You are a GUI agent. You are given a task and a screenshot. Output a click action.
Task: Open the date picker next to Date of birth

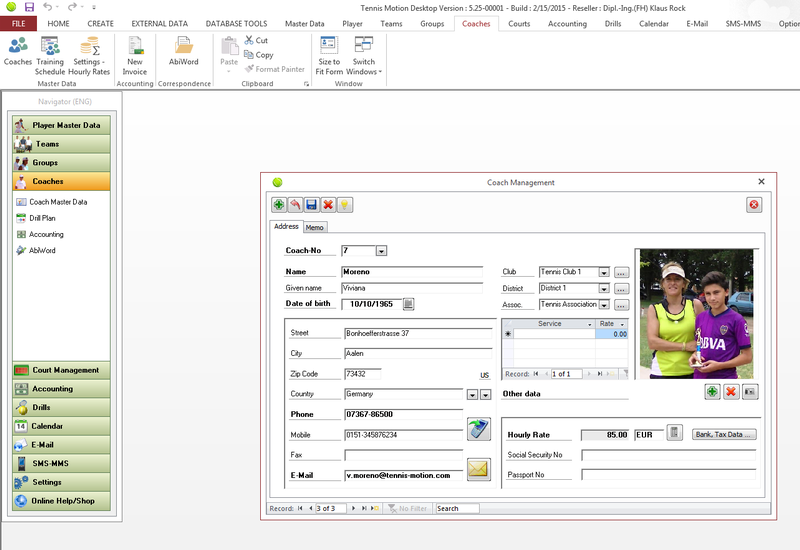click(x=408, y=304)
